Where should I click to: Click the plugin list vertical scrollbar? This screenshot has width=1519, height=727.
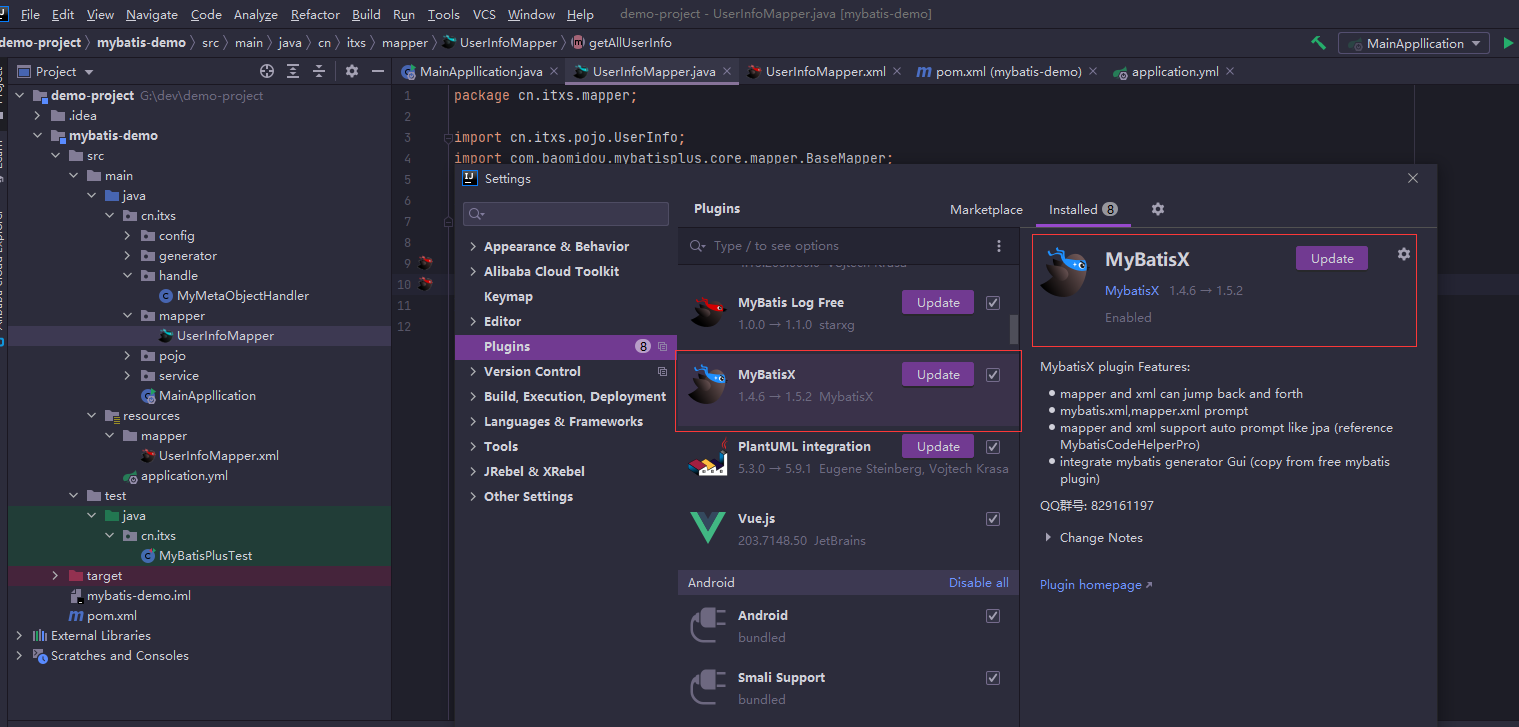pos(1014,329)
